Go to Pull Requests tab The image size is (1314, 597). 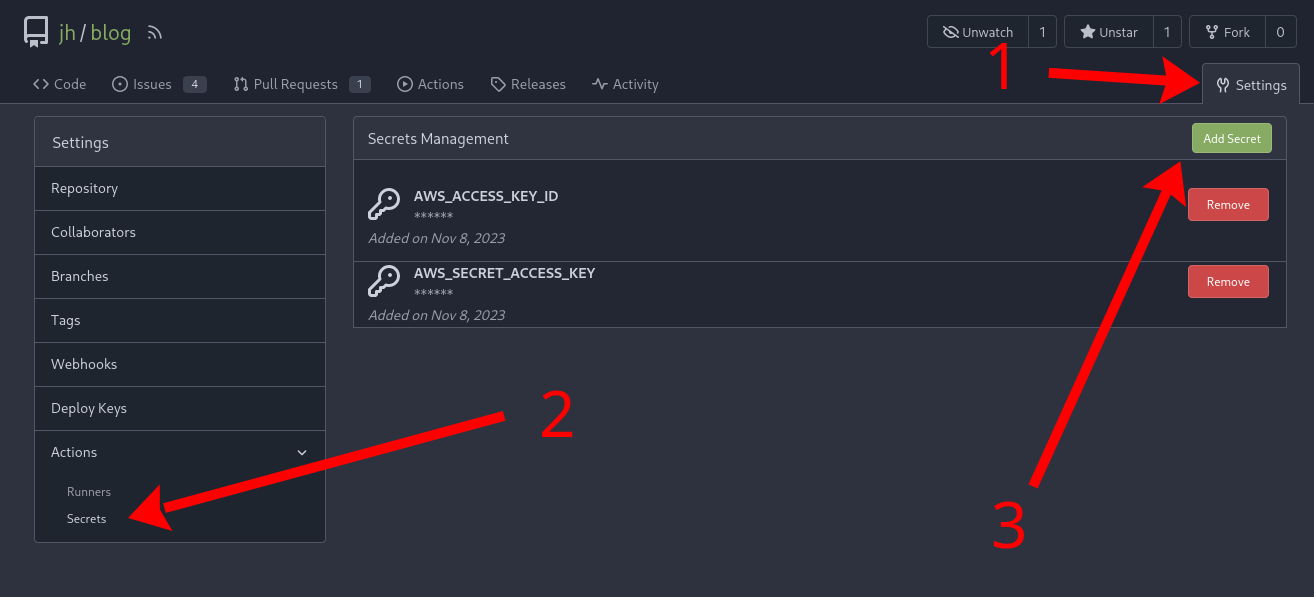point(295,84)
